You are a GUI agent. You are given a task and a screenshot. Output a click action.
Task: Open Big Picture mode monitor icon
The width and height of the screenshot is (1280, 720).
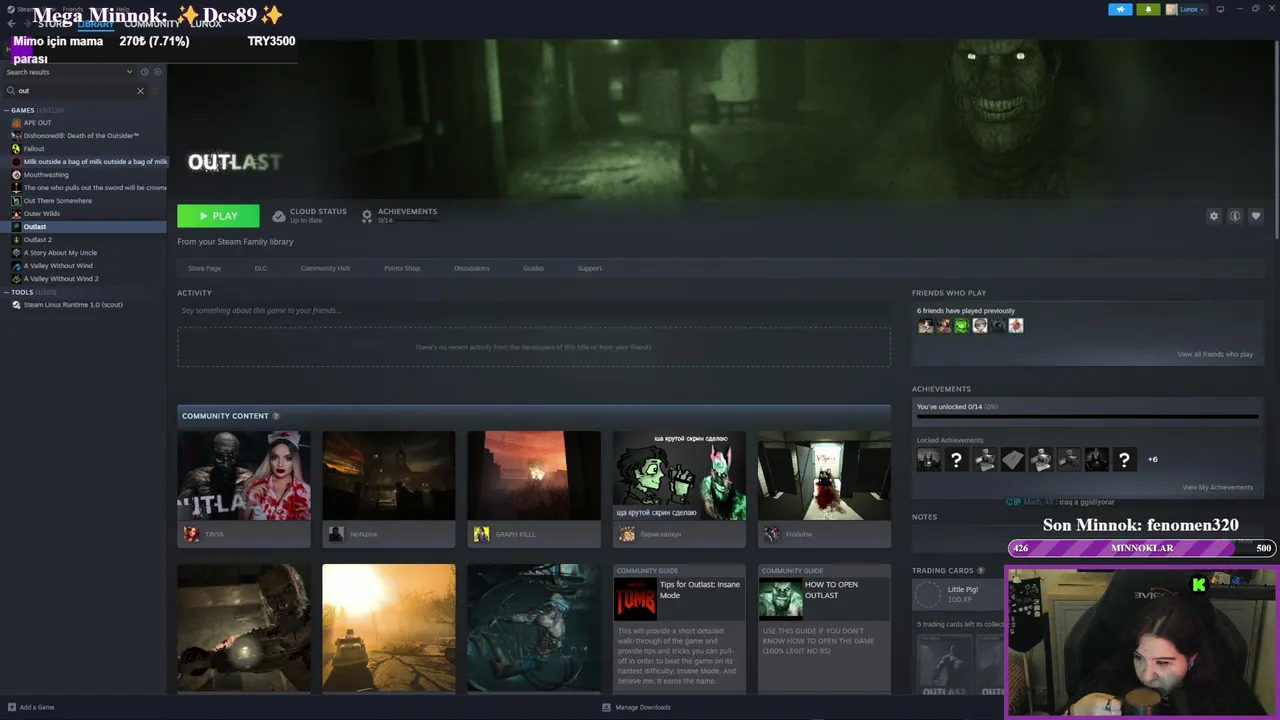[1221, 9]
